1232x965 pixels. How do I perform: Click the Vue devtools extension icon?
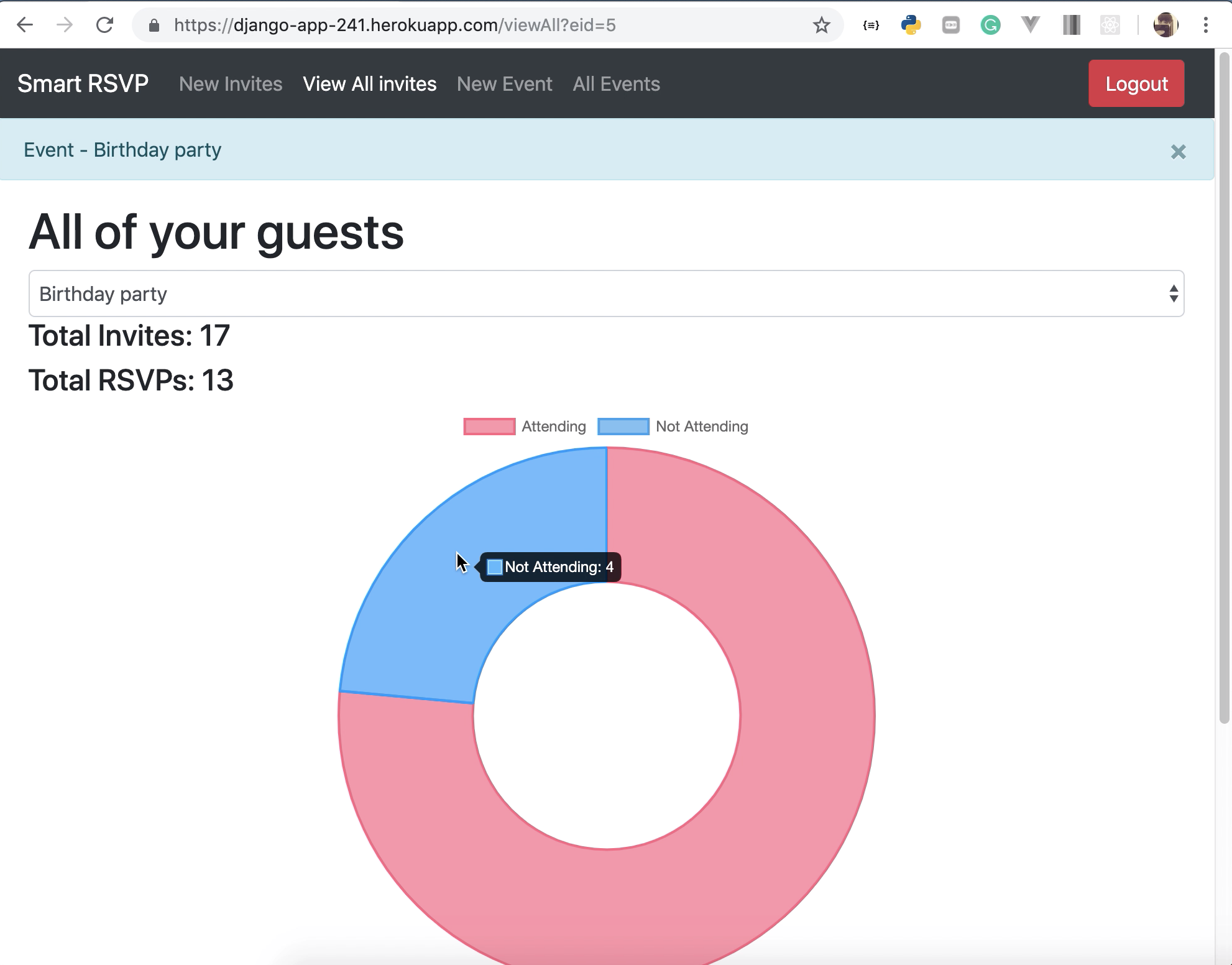coord(1030,25)
